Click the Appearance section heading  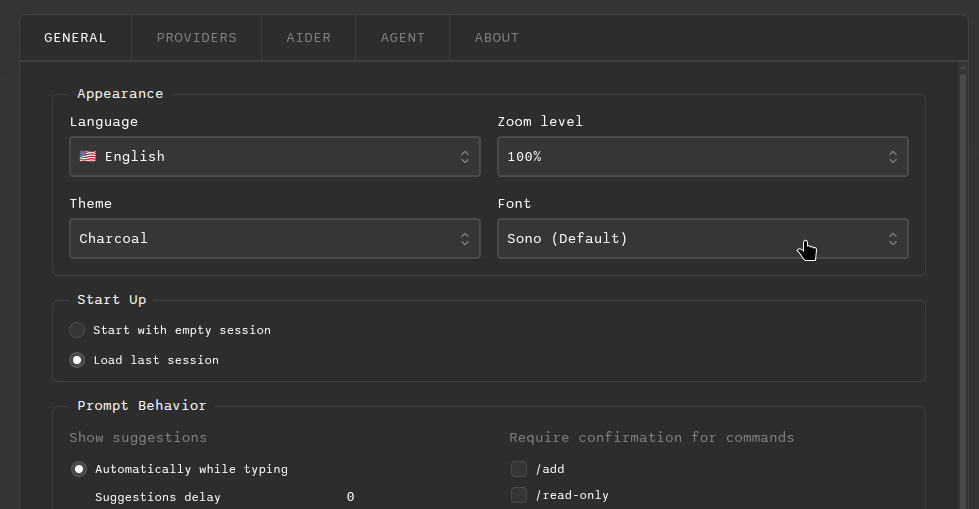[120, 94]
